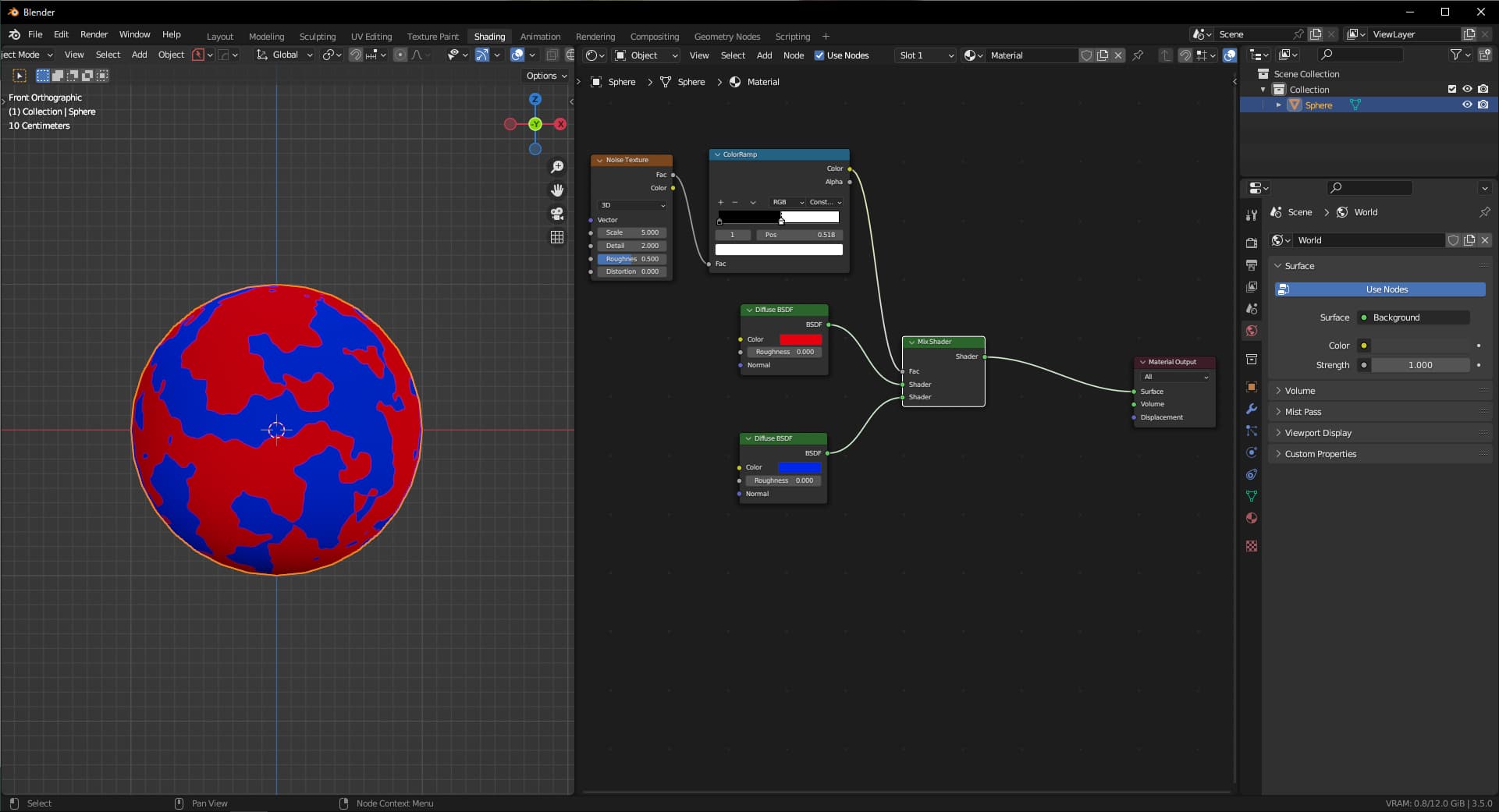1499x812 pixels.
Task: Open ColorRamp RGB color mode dropdown
Action: [x=787, y=202]
